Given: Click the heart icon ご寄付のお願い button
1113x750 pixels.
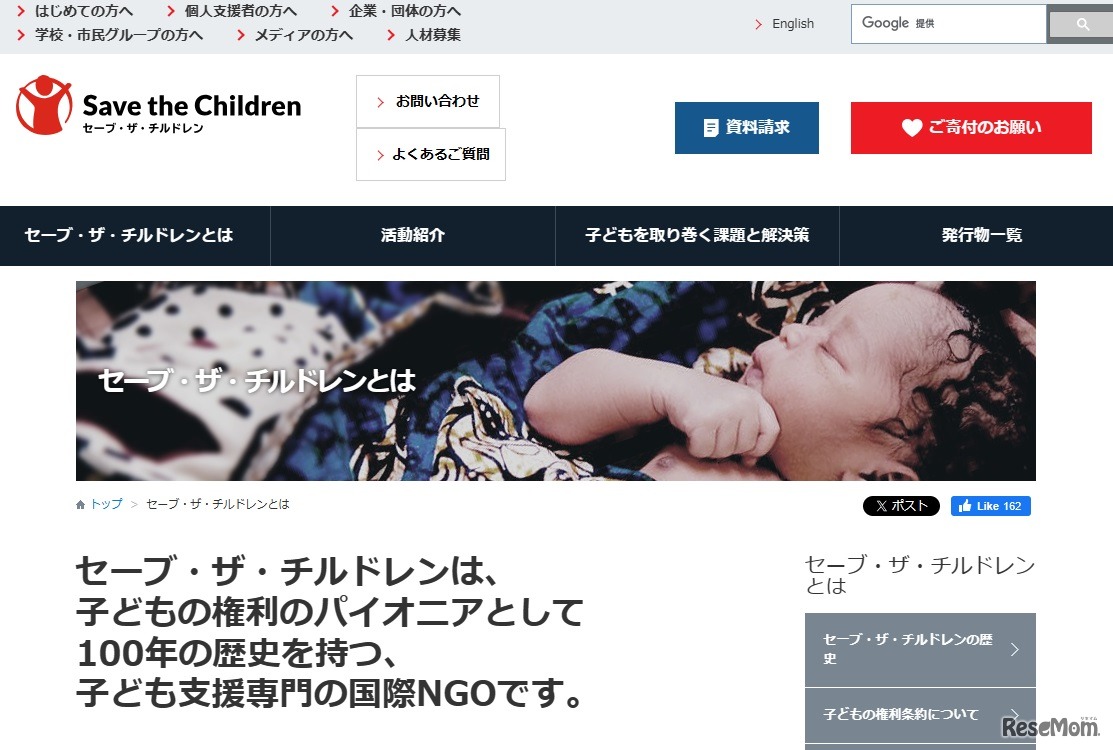Looking at the screenshot, I should pyautogui.click(x=971, y=128).
